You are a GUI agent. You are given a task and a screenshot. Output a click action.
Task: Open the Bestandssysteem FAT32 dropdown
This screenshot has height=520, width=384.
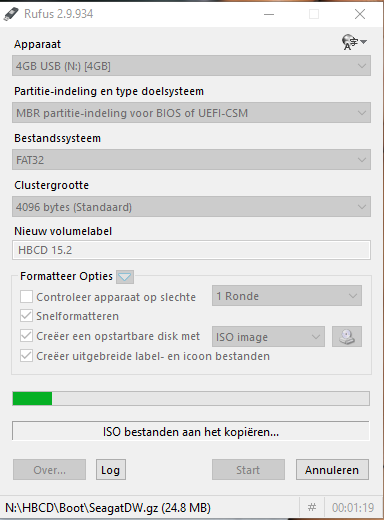click(x=191, y=160)
